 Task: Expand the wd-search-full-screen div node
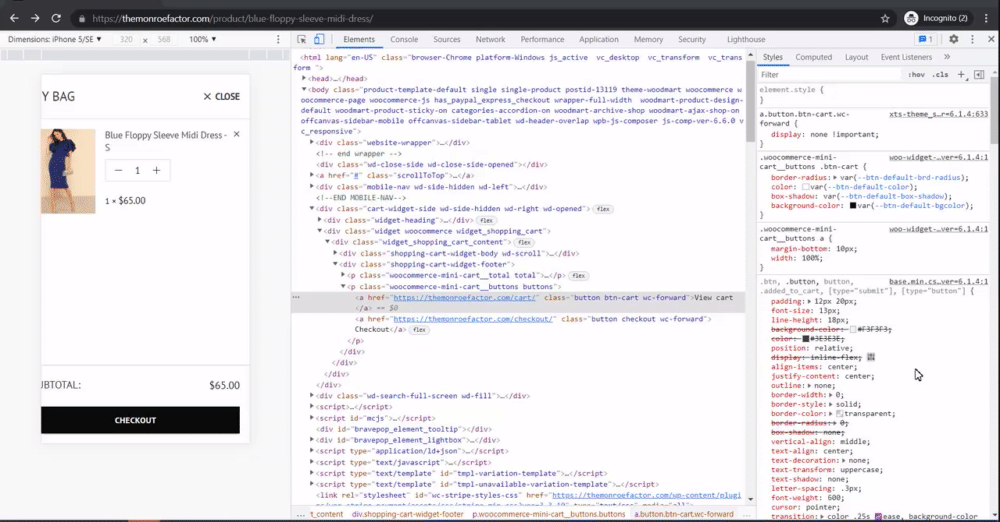(x=312, y=396)
